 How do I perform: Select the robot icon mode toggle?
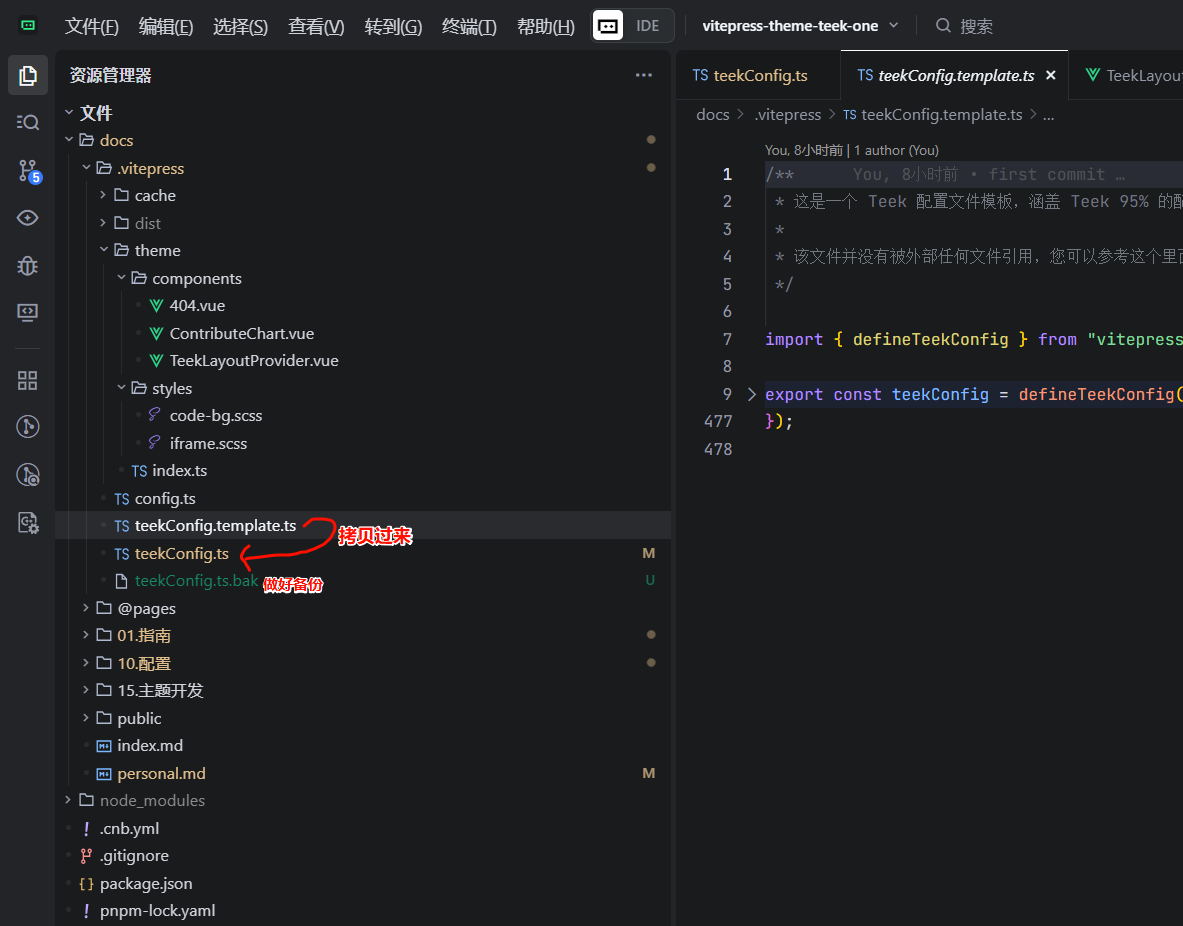(608, 26)
